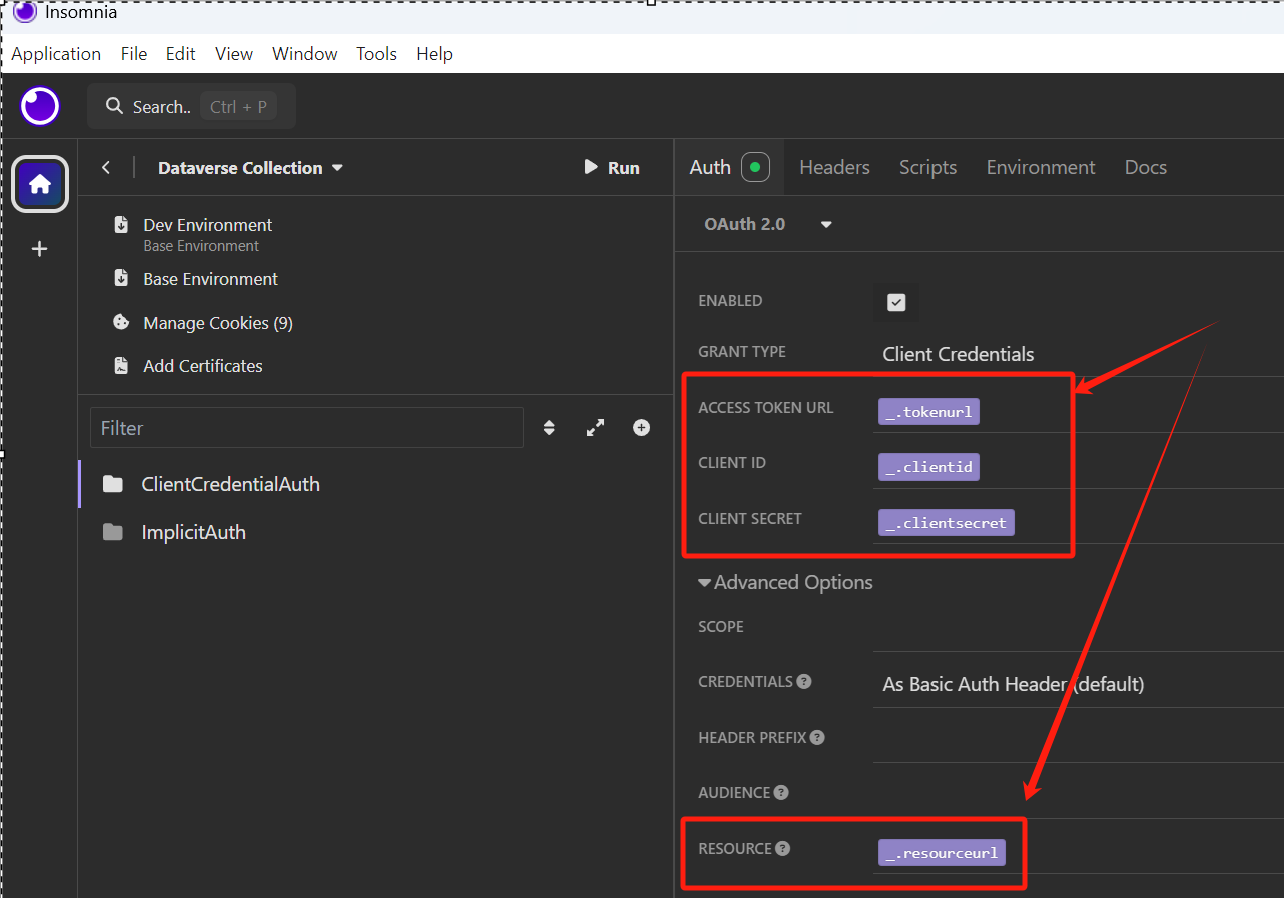Viewport: 1284px width, 898px height.
Task: Switch to the Headers tab
Action: pyautogui.click(x=834, y=167)
